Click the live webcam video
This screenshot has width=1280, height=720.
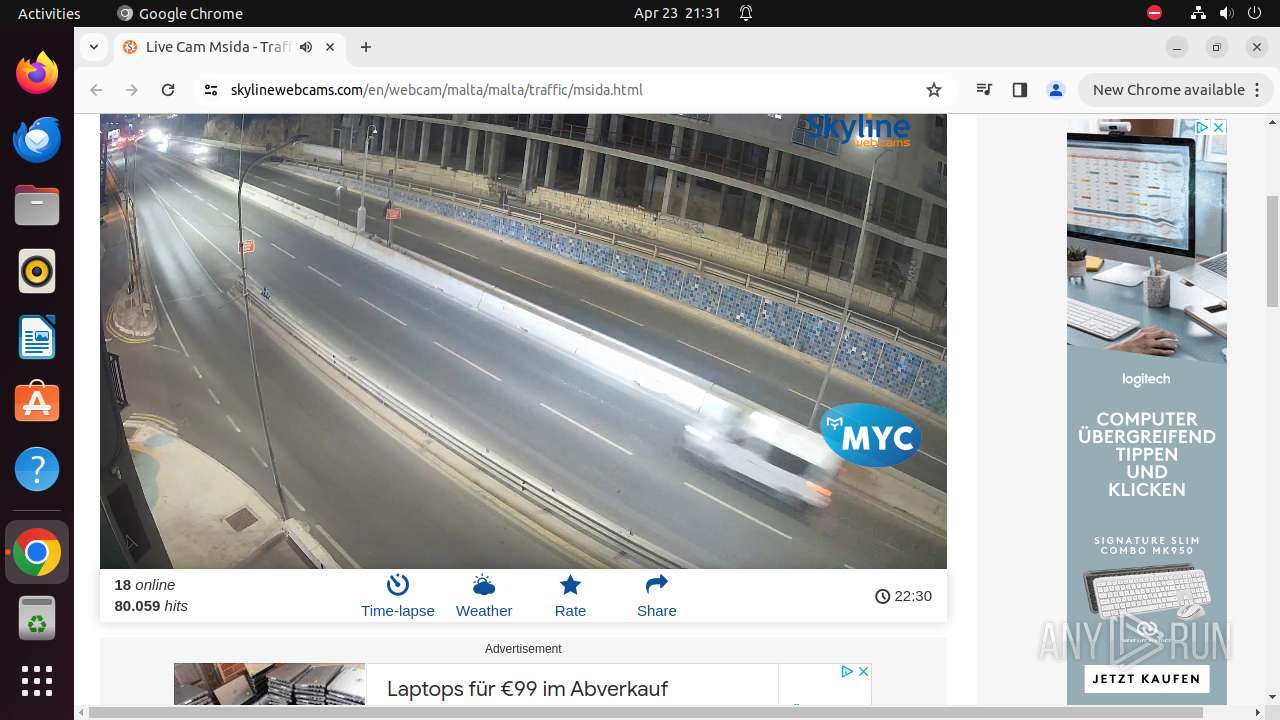coord(523,341)
